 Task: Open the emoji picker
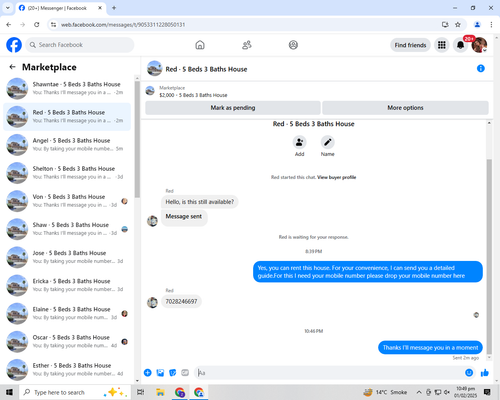(469, 373)
